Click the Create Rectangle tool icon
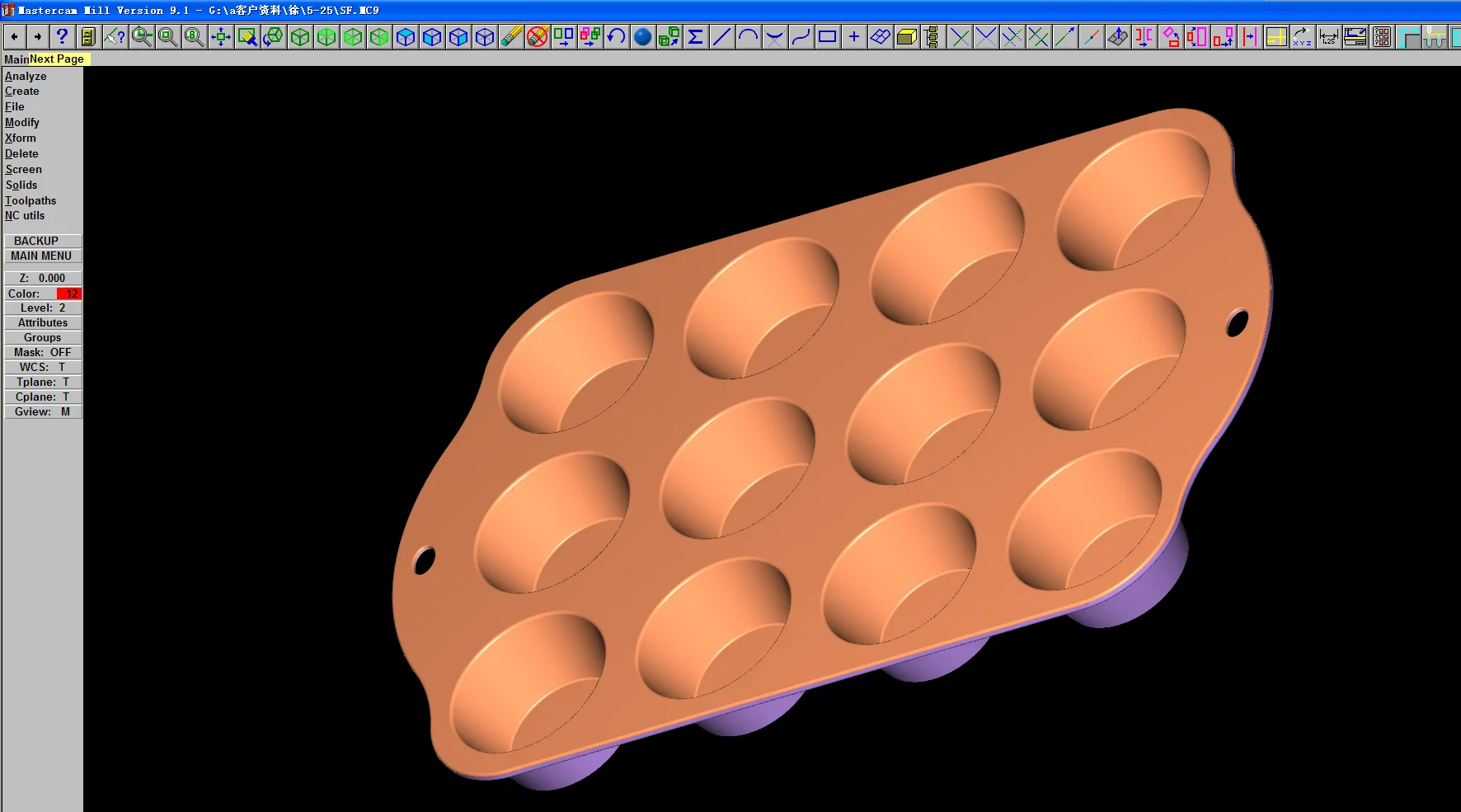This screenshot has height=812, width=1461. 827,37
